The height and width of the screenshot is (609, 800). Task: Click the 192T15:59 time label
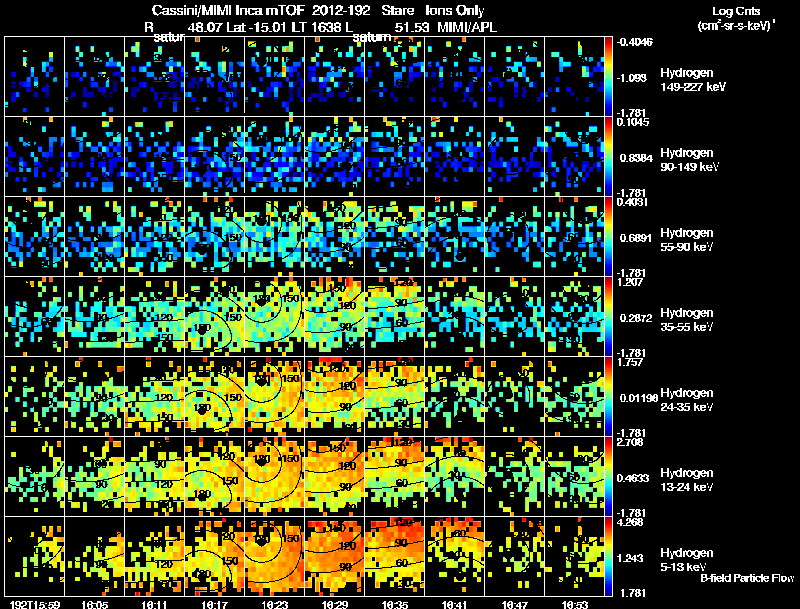click(x=35, y=604)
